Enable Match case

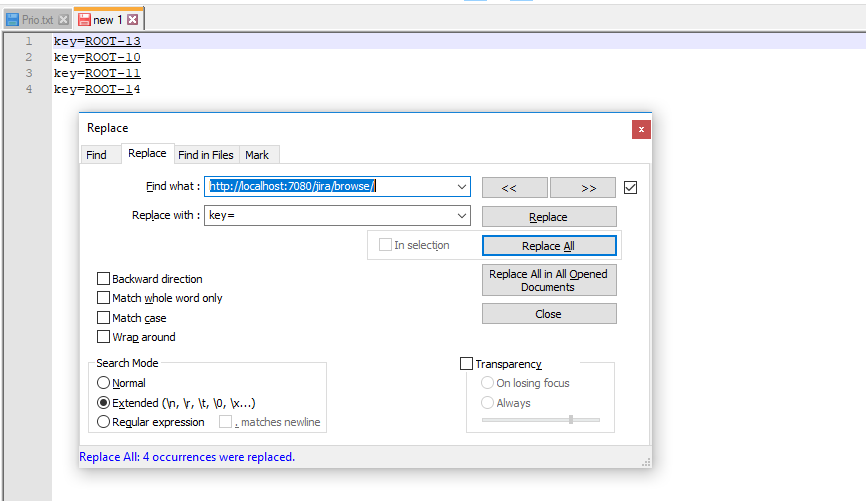[103, 318]
